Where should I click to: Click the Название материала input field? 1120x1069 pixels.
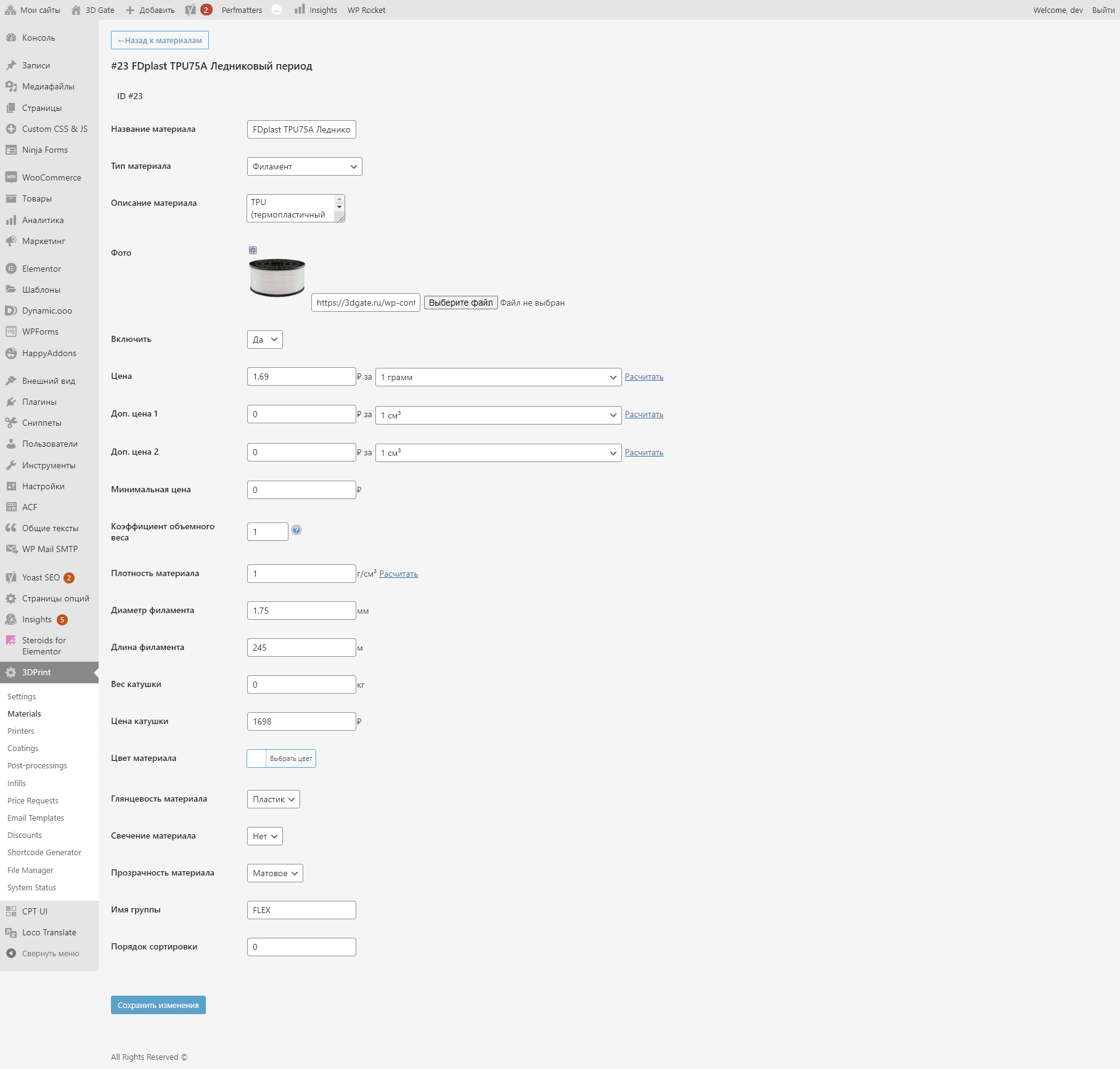301,129
